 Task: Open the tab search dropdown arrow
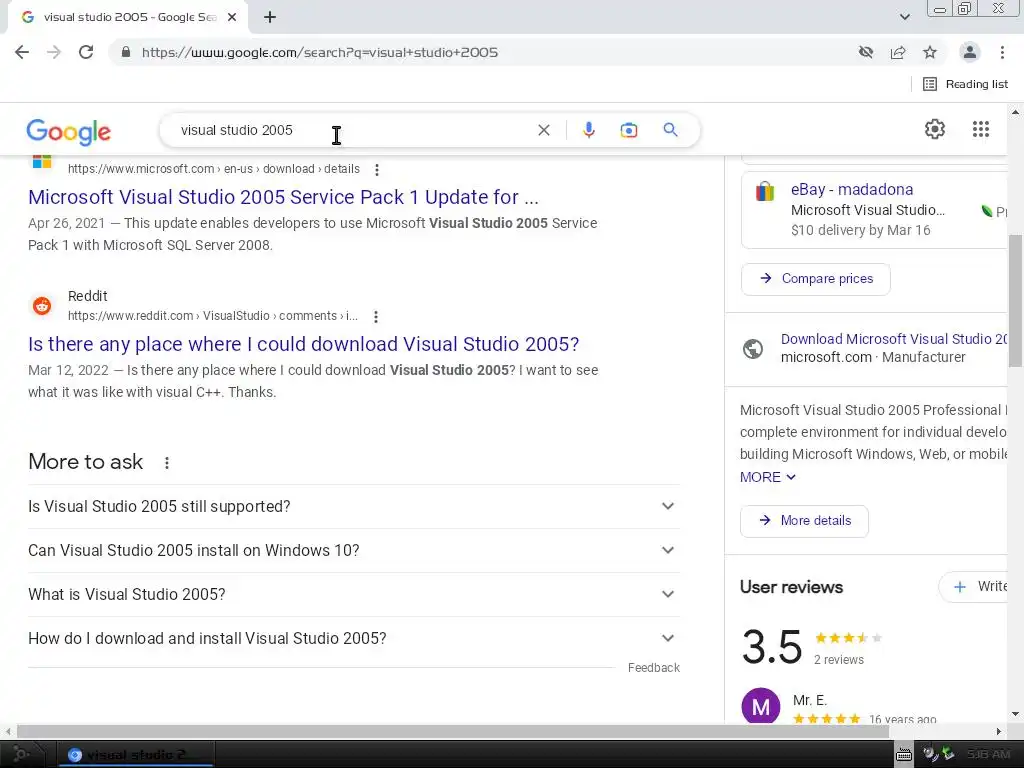point(904,17)
